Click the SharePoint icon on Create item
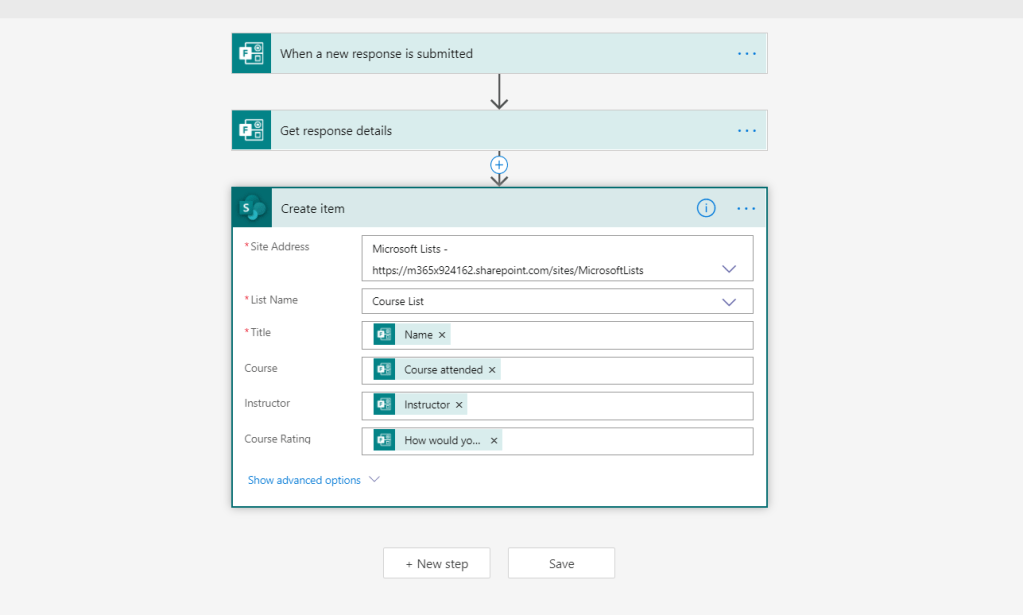 tap(252, 209)
